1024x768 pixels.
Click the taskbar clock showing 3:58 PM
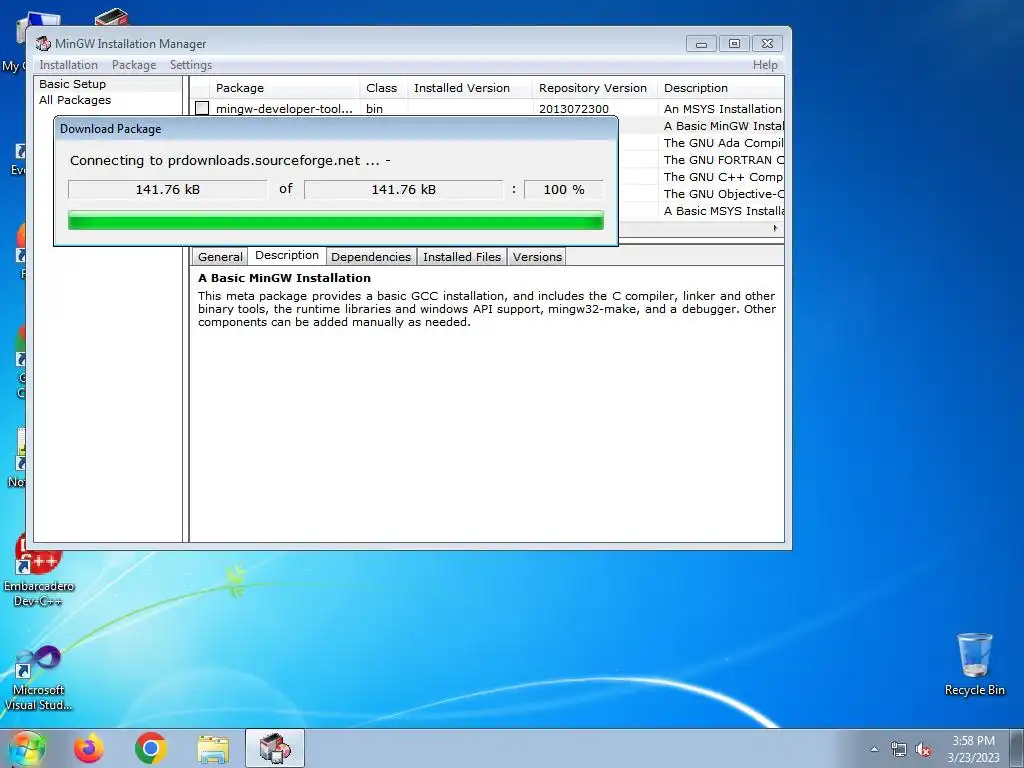[x=973, y=749]
